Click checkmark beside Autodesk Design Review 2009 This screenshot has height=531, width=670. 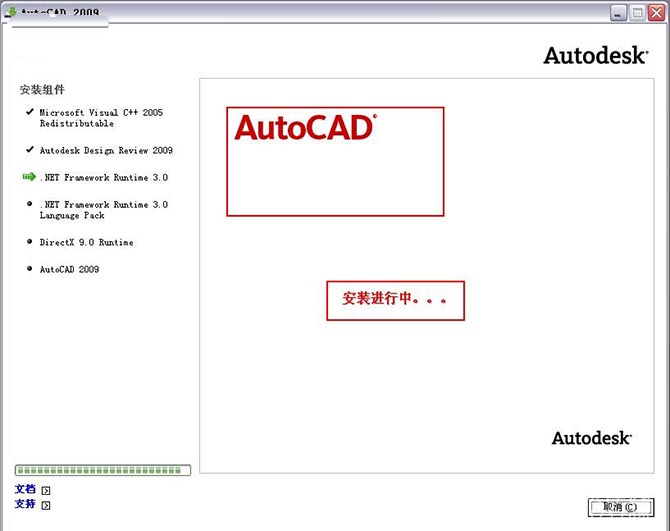(x=29, y=150)
